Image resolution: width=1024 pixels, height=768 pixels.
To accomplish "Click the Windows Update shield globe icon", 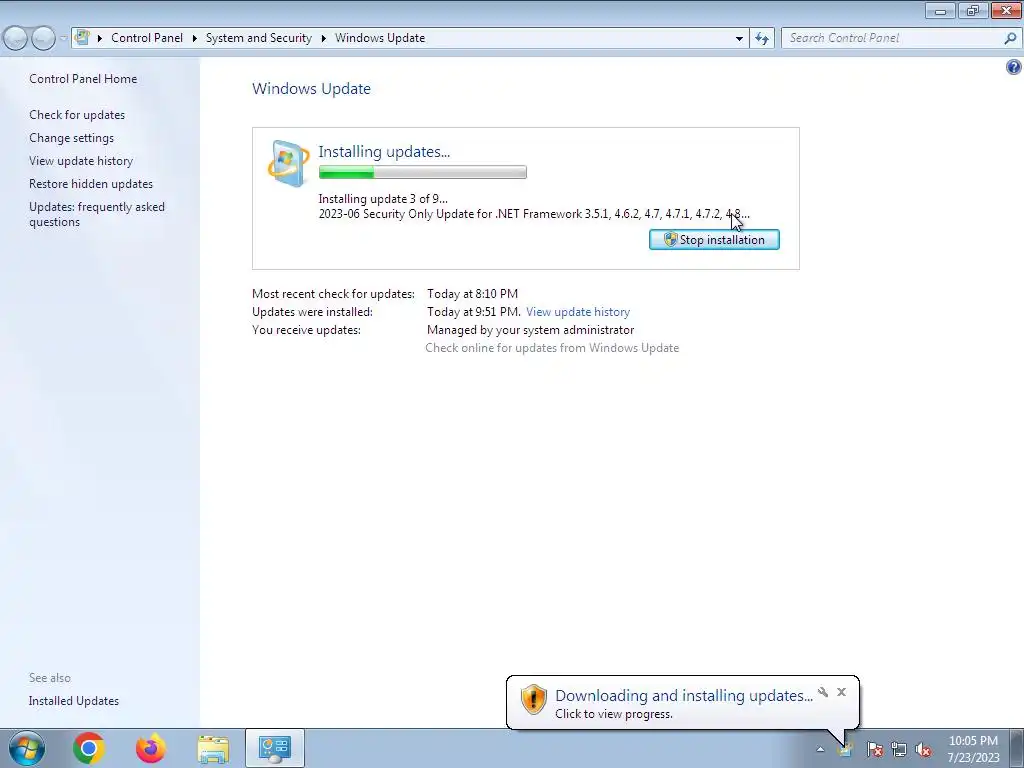I will (289, 163).
